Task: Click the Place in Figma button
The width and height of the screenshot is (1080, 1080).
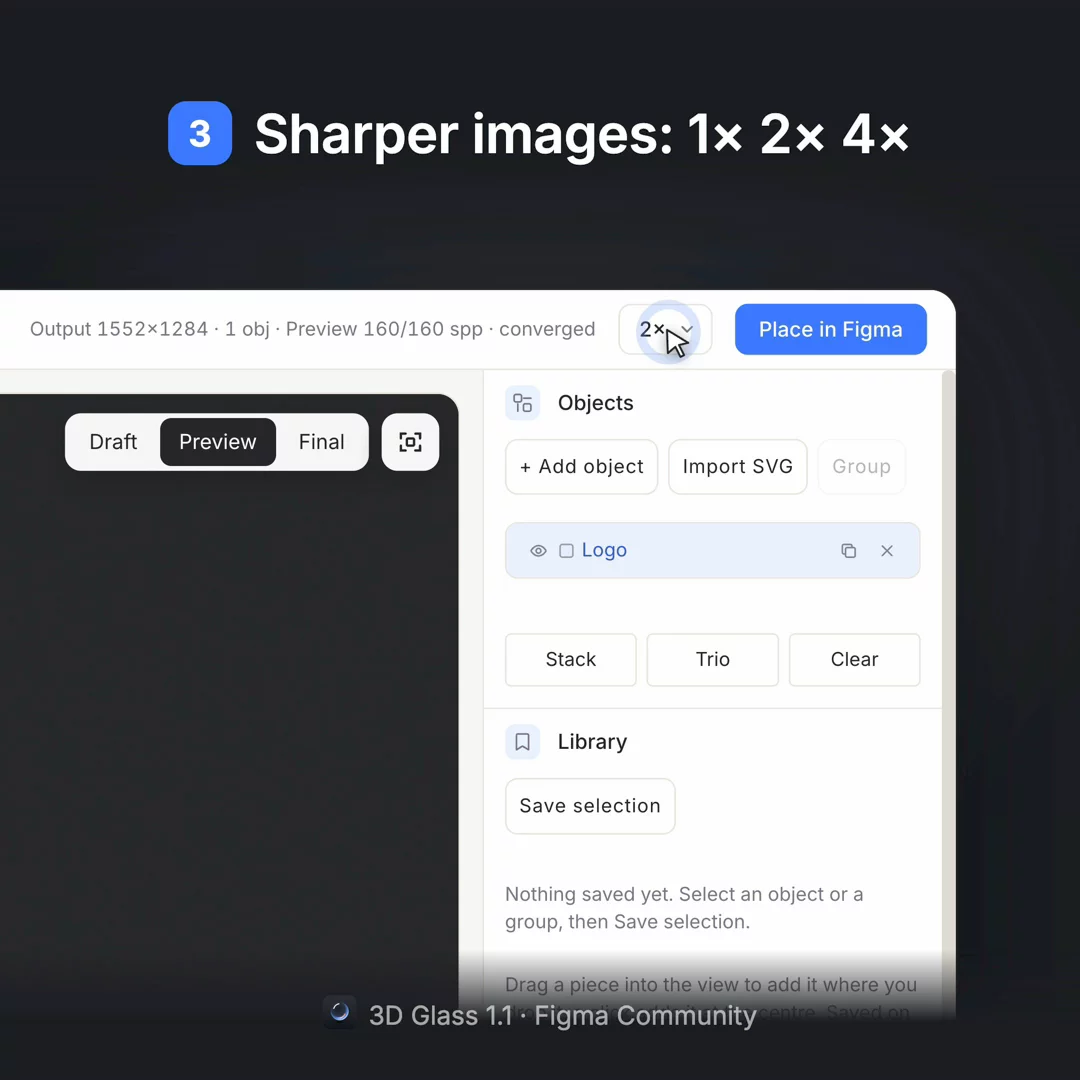Action: 830,329
